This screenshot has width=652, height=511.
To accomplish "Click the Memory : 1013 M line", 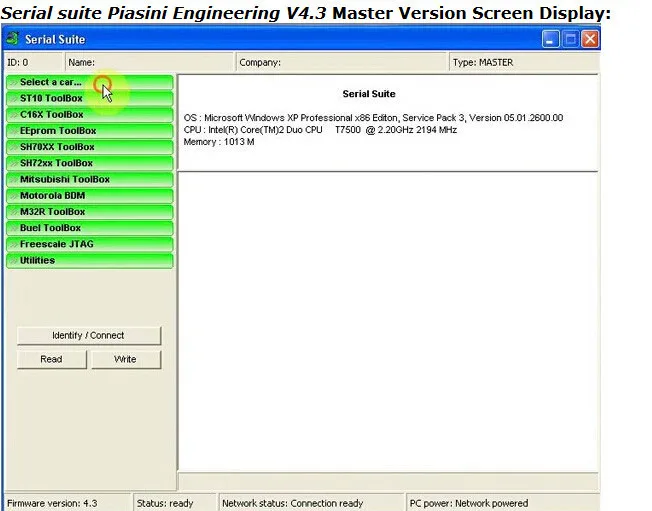I will [219, 142].
